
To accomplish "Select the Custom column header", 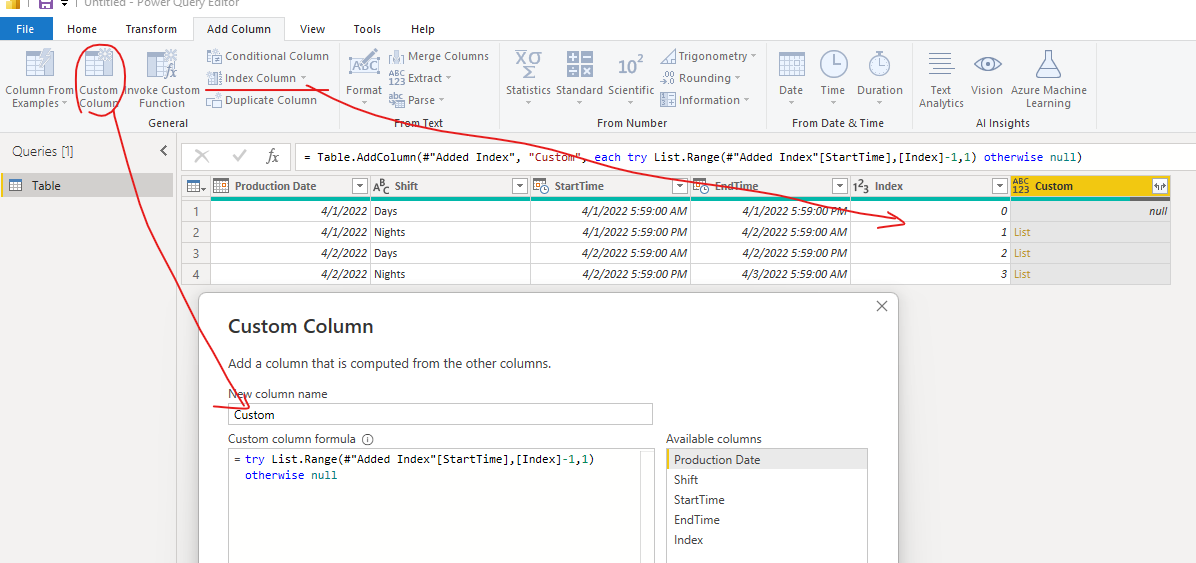I will 1090,186.
